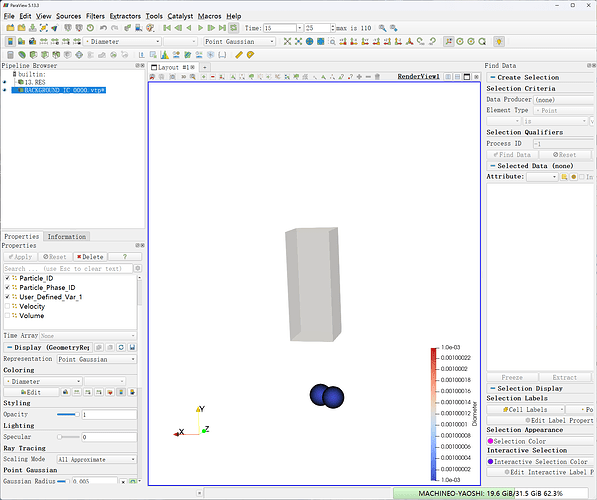Viewport: 597px width, 500px height.
Task: Click Reload display defaults icon
Action: click(x=121, y=347)
